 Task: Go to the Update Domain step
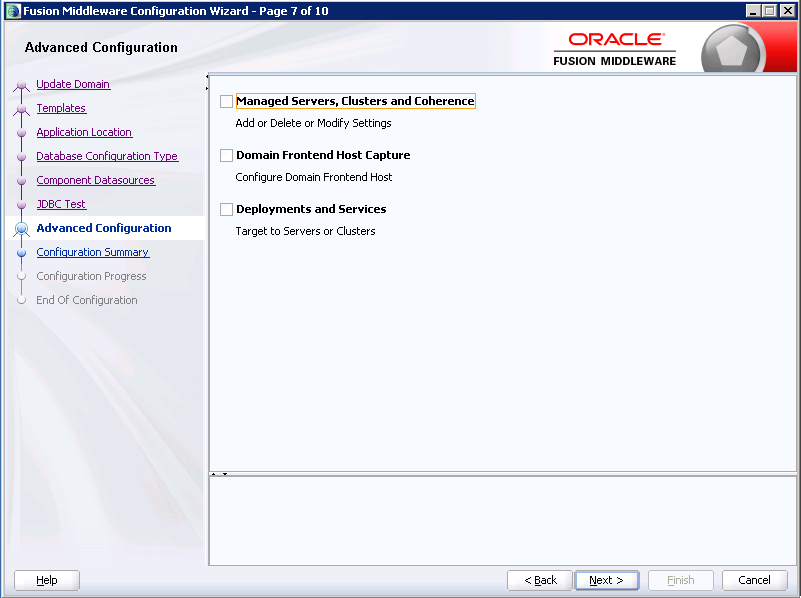coord(73,84)
